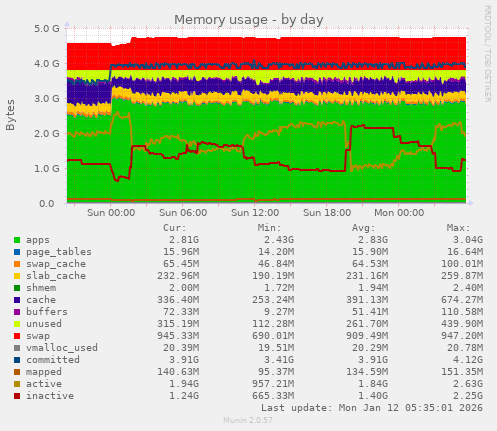Click the slab_cache current value 232.96M
The width and height of the screenshot is (497, 431).
(x=178, y=276)
